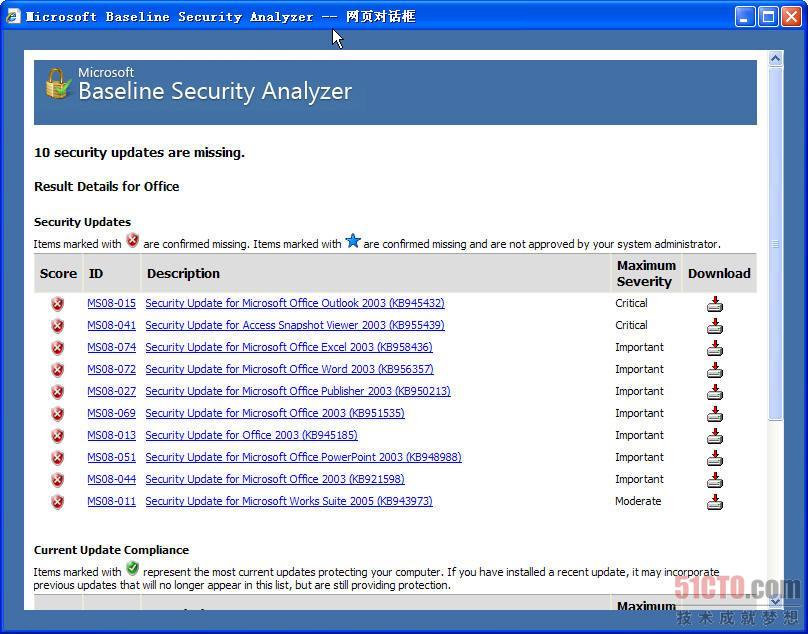
Task: Click red shield score icon for MS08-069
Action: pyautogui.click(x=58, y=414)
